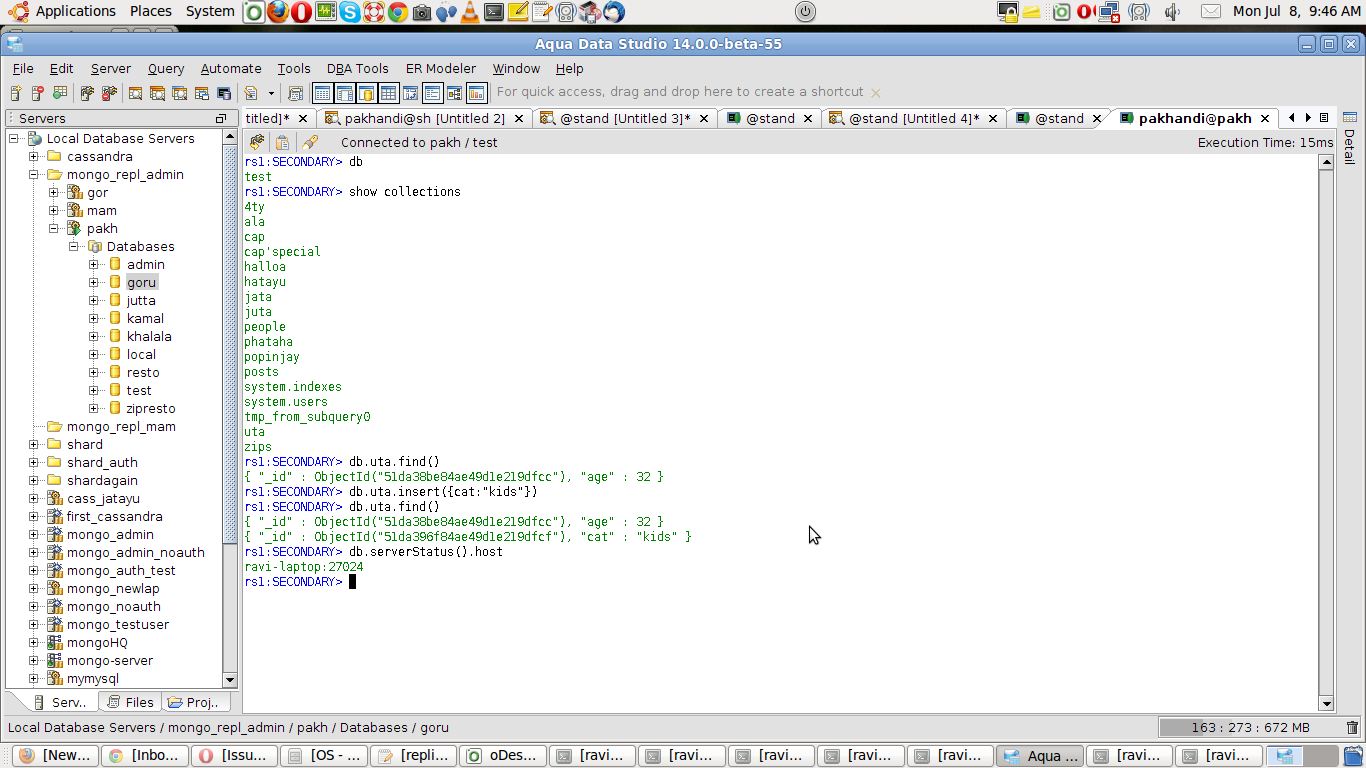The width and height of the screenshot is (1366, 768).
Task: Expand the gor server node
Action: pyautogui.click(x=54, y=193)
